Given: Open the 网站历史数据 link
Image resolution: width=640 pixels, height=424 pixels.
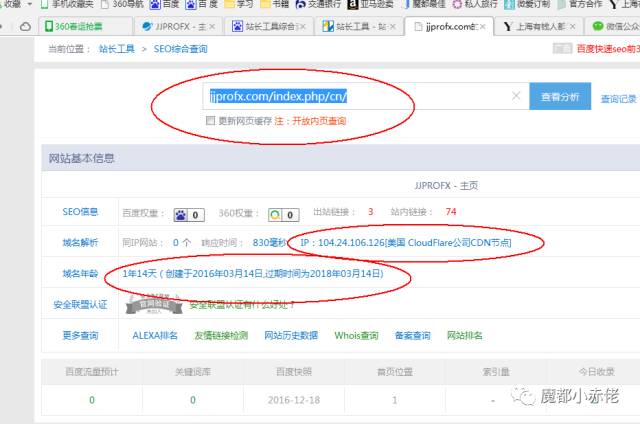Looking at the screenshot, I should coord(291,335).
